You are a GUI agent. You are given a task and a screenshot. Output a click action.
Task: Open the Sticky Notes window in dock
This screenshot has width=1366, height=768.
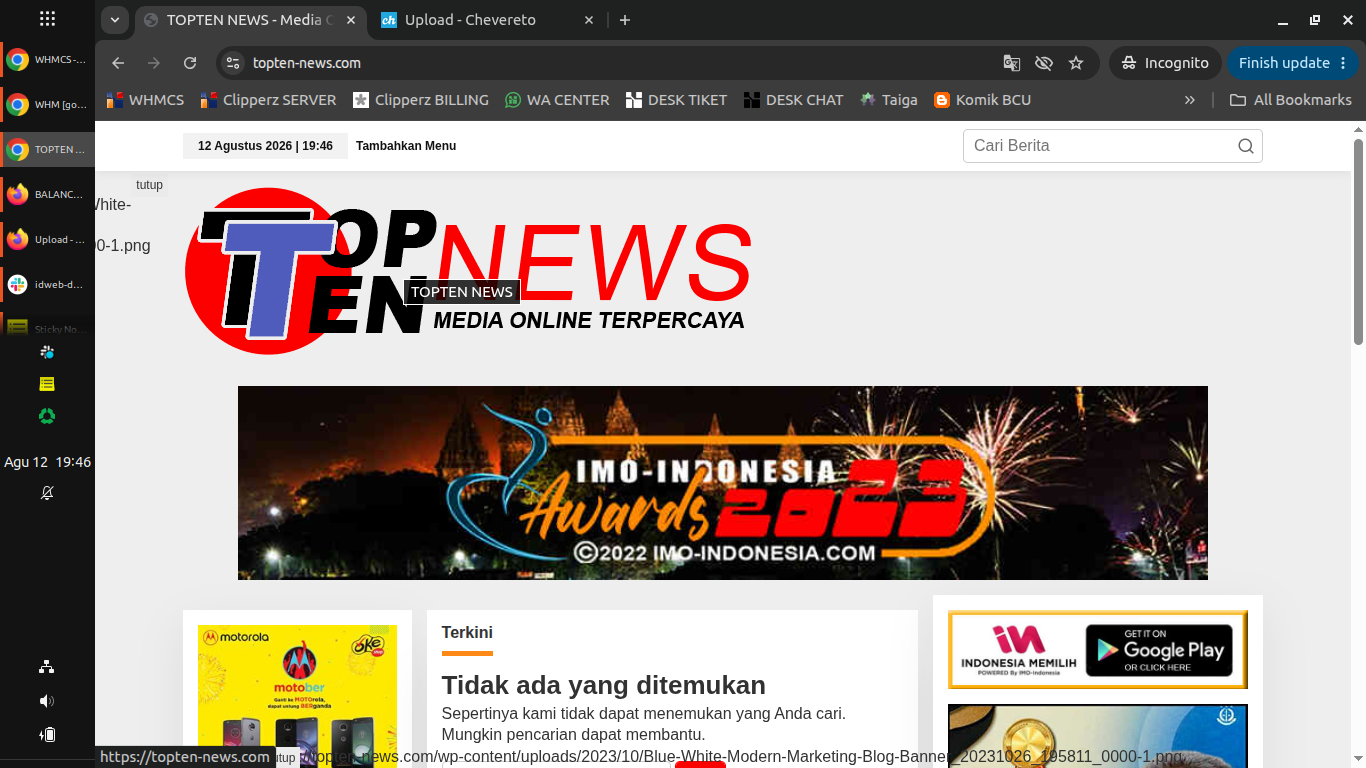47,328
